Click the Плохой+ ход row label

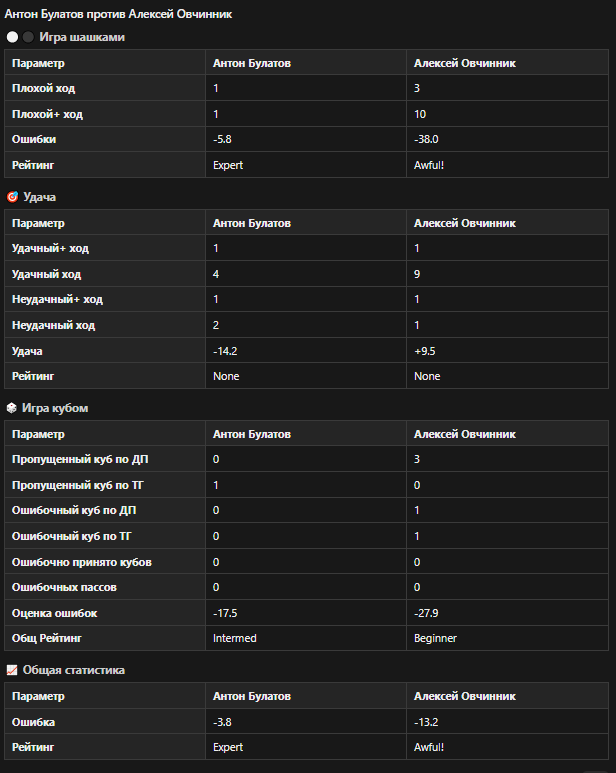coord(47,114)
